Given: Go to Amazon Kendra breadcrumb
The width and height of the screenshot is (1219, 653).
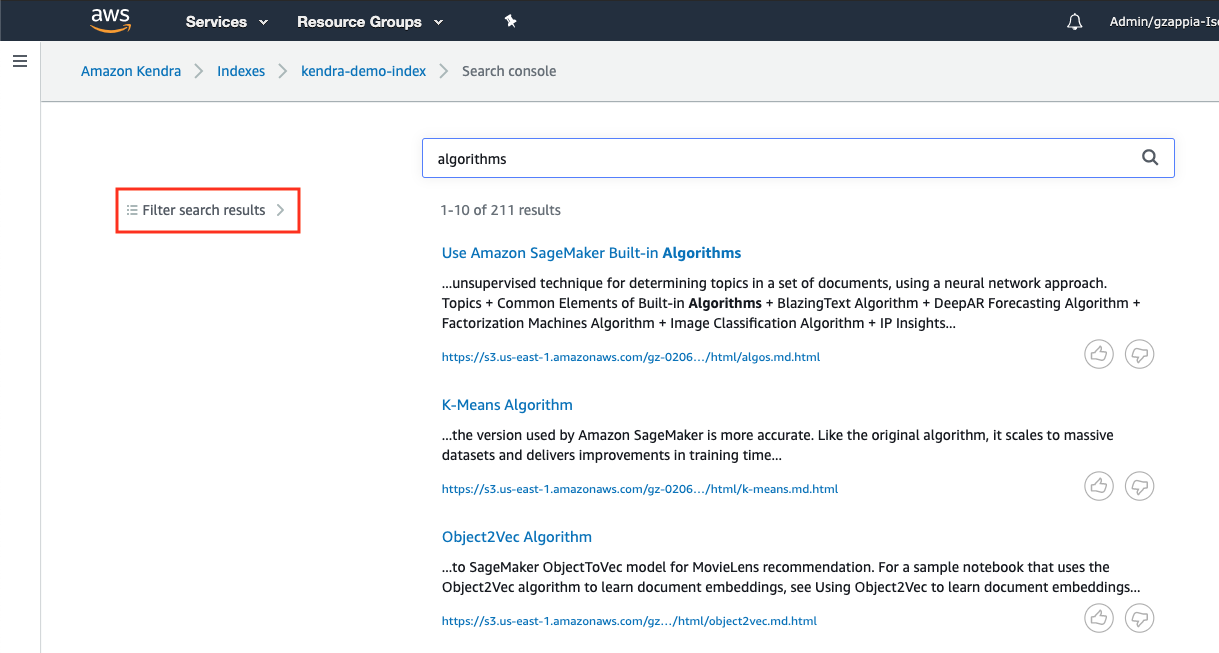Looking at the screenshot, I should tap(131, 71).
